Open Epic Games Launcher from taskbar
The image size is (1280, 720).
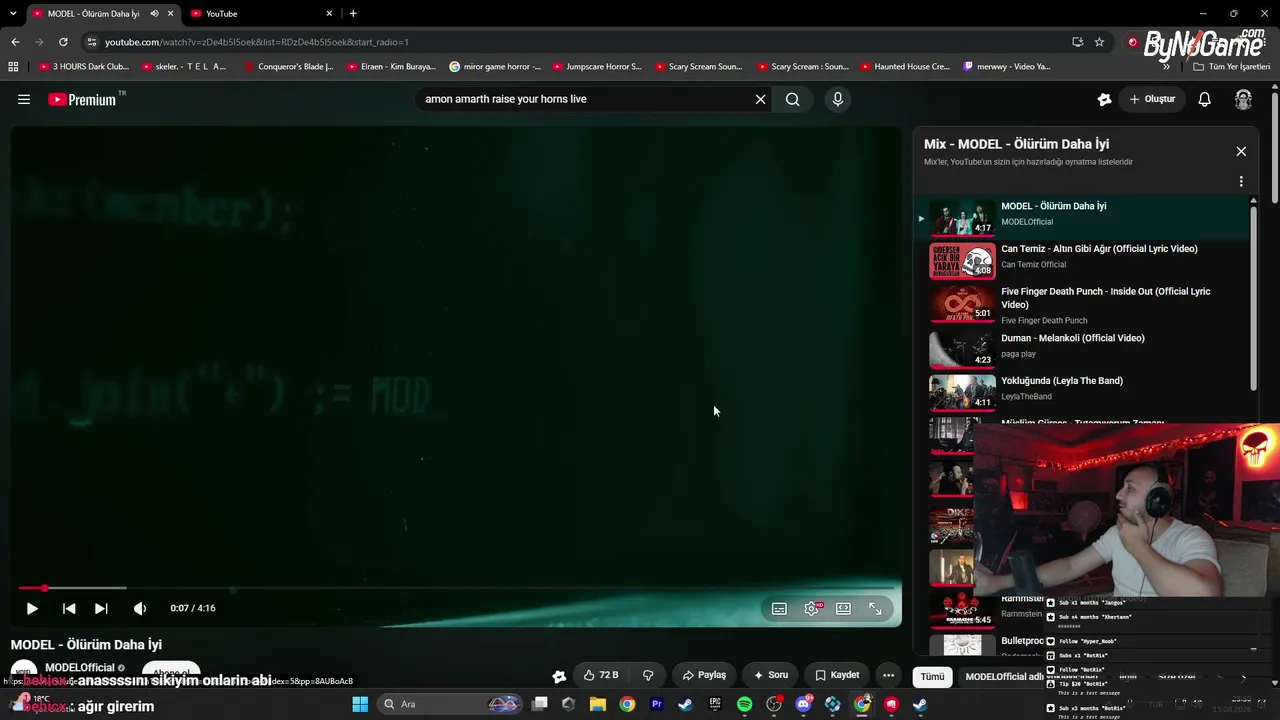click(715, 704)
